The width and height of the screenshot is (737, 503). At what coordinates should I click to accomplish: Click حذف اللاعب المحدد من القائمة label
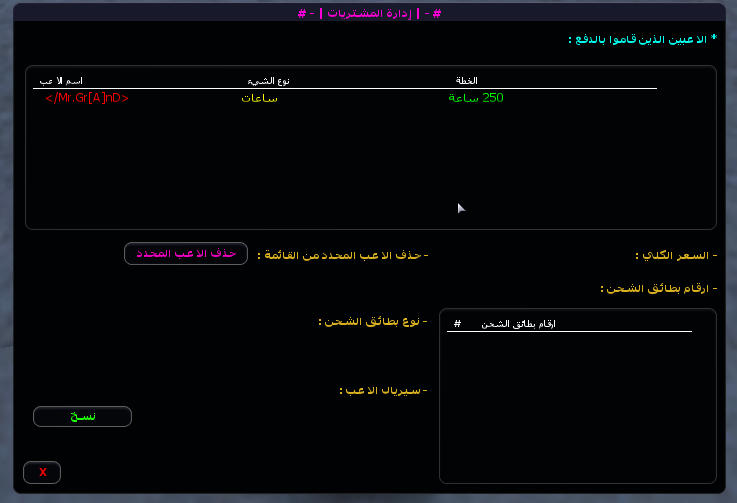point(342,255)
